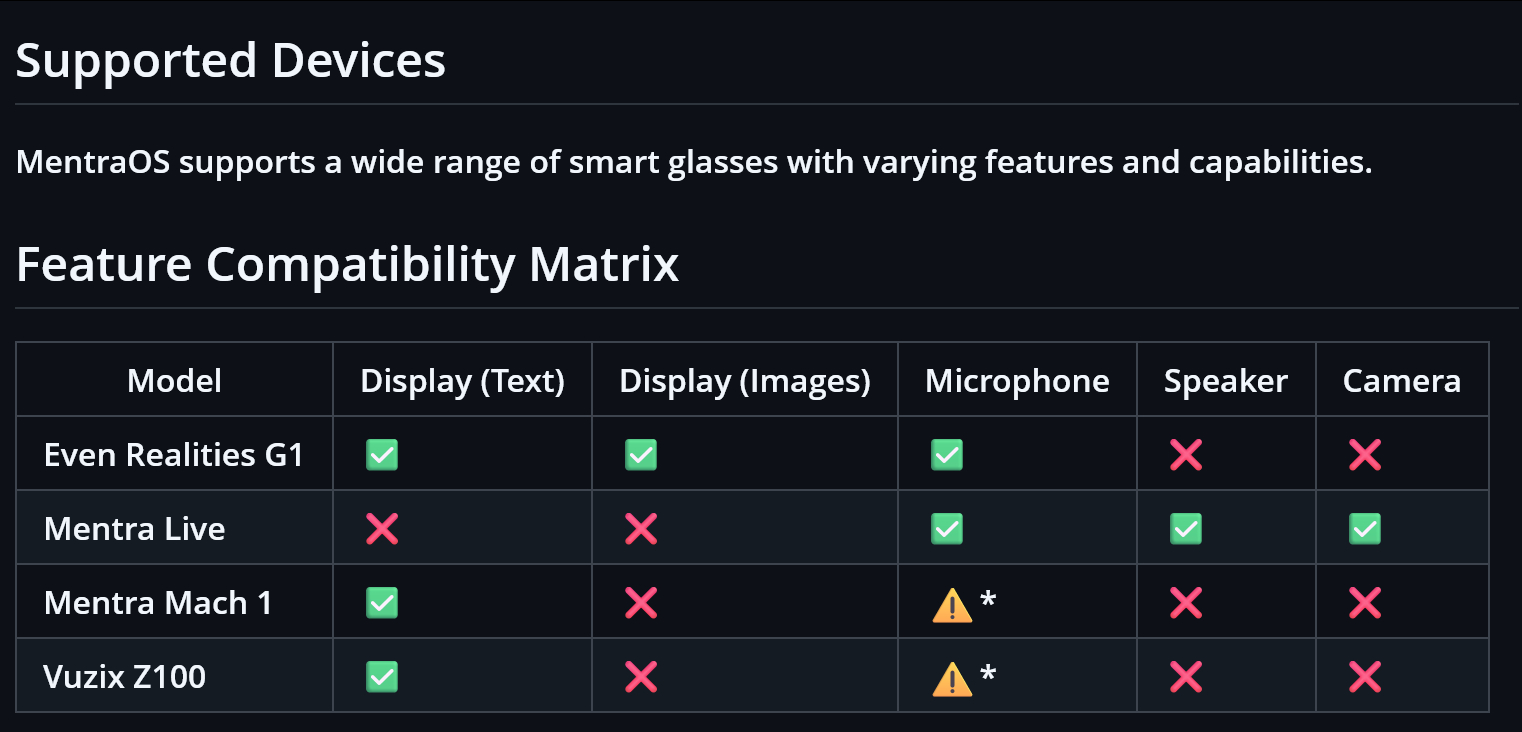Viewport: 1522px width, 732px height.
Task: Click Mentra Mach 1 microphone warning icon
Action: point(952,603)
